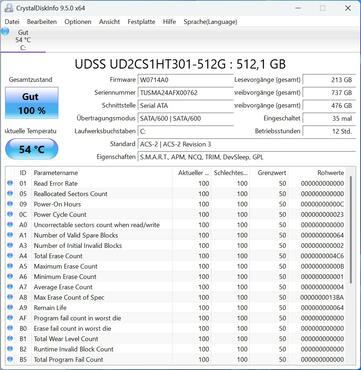Image resolution: width=361 pixels, height=370 pixels.
Task: Click the 737 GB value field
Action: pos(329,93)
